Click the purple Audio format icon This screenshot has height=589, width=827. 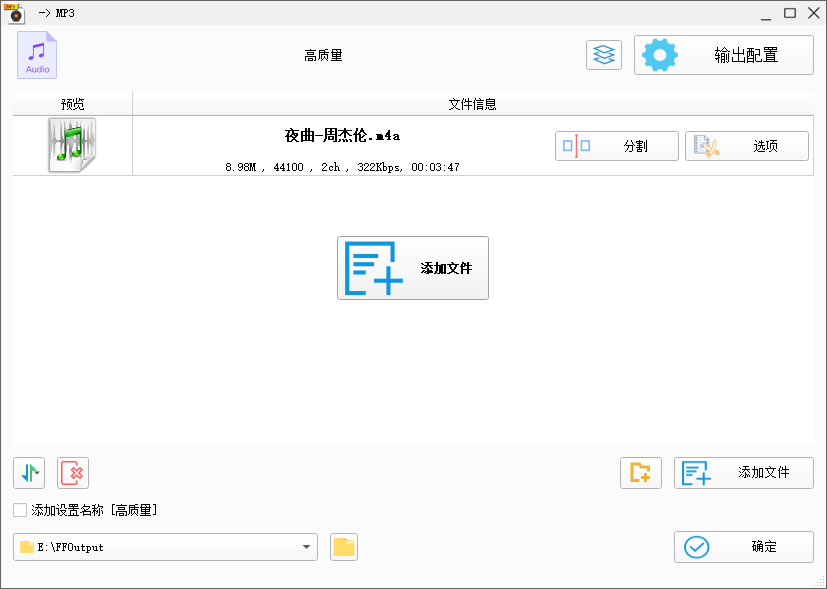[x=37, y=55]
